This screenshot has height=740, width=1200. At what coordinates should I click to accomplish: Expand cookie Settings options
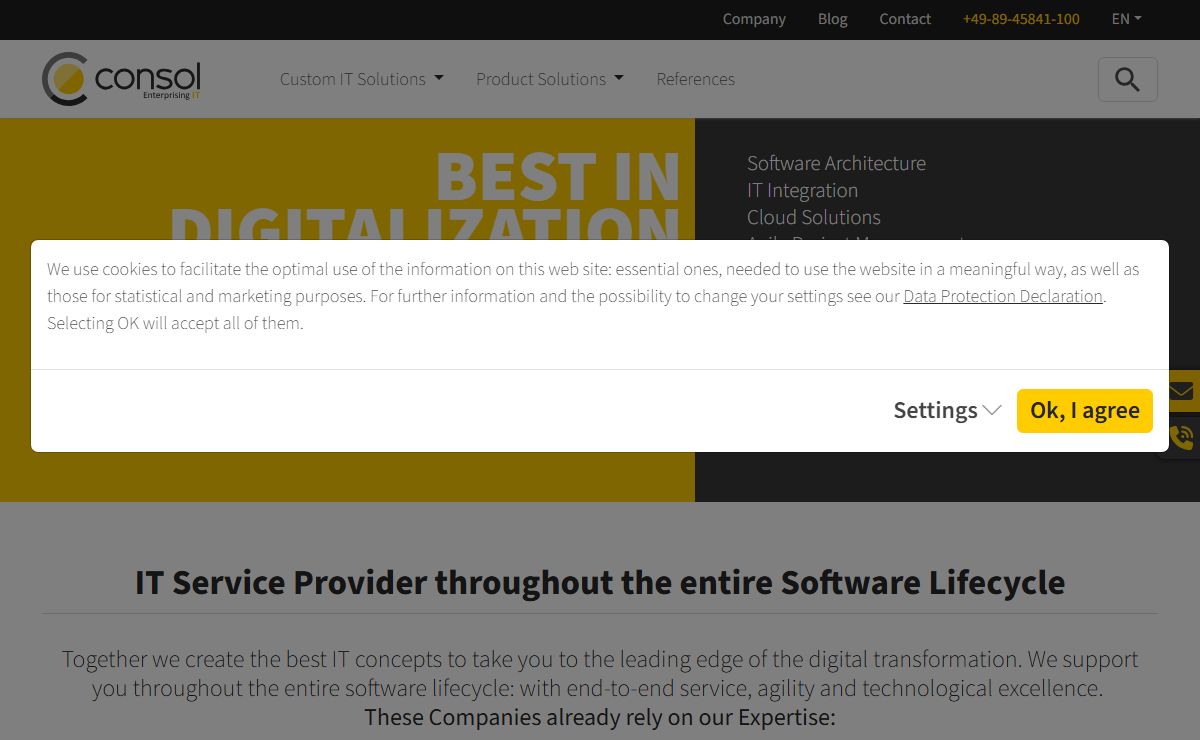click(x=947, y=410)
